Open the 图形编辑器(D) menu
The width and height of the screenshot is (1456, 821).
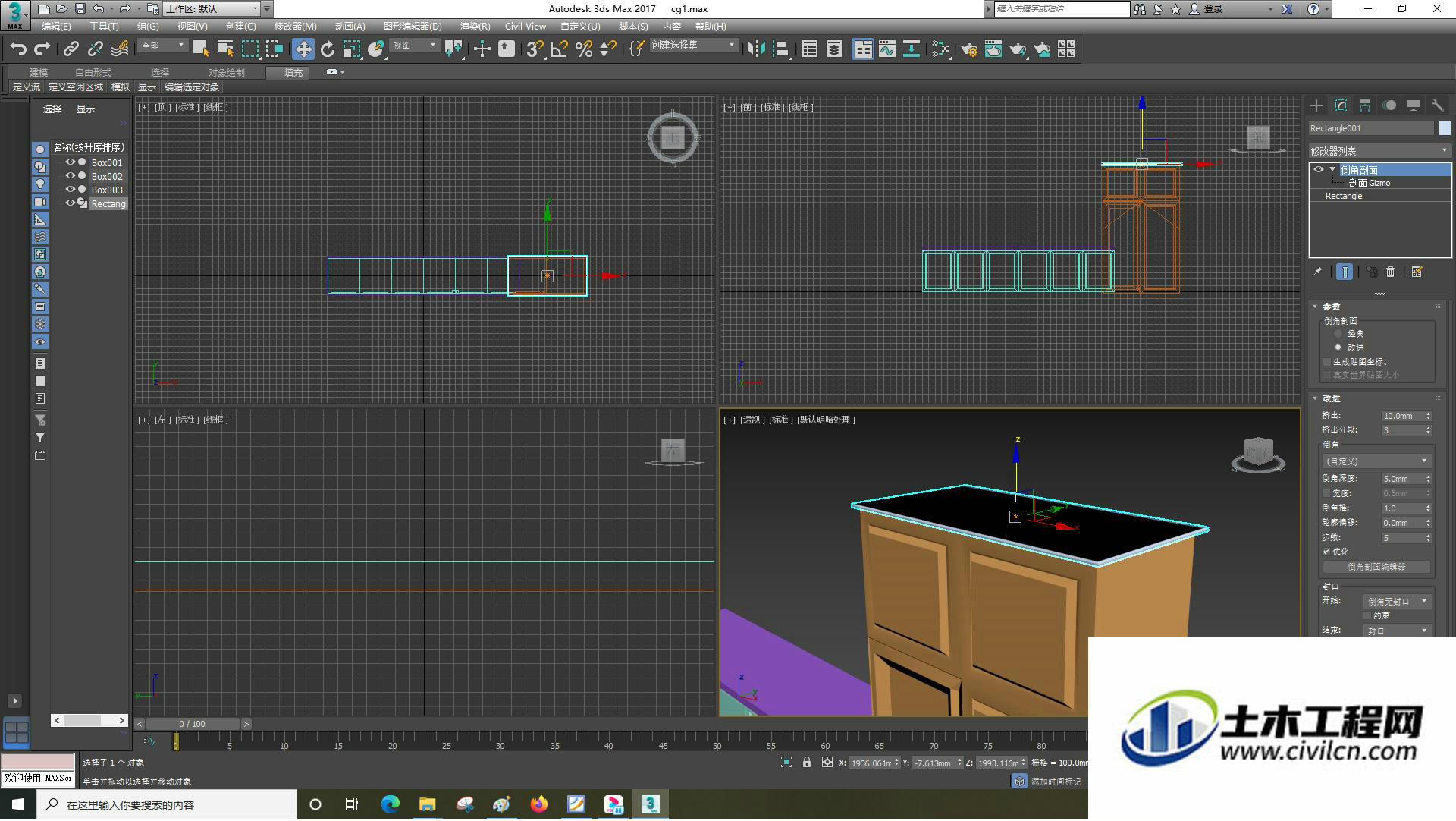pyautogui.click(x=413, y=27)
